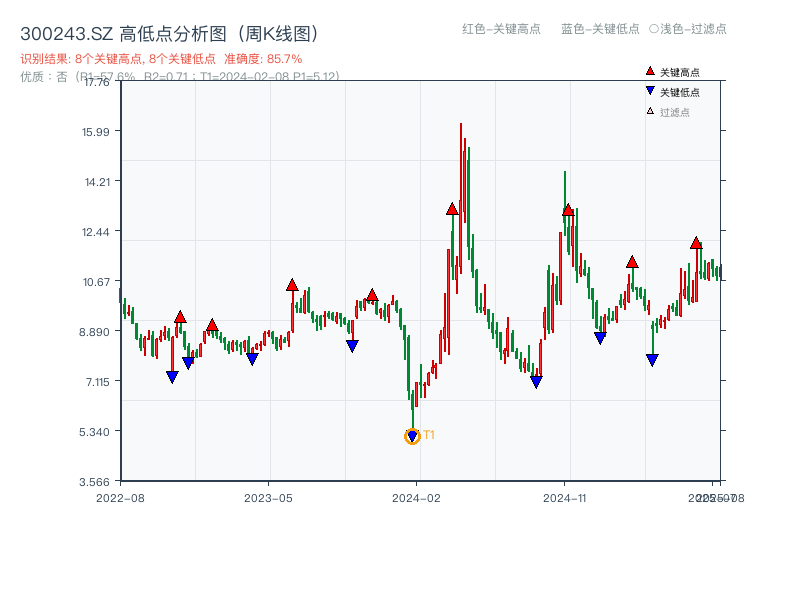Click the y-axis label 5.340

pos(94,433)
